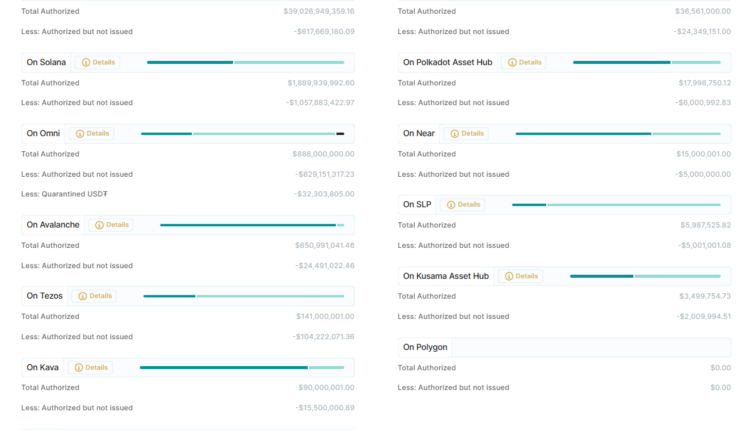Click the On Near progress bar

(x=618, y=133)
